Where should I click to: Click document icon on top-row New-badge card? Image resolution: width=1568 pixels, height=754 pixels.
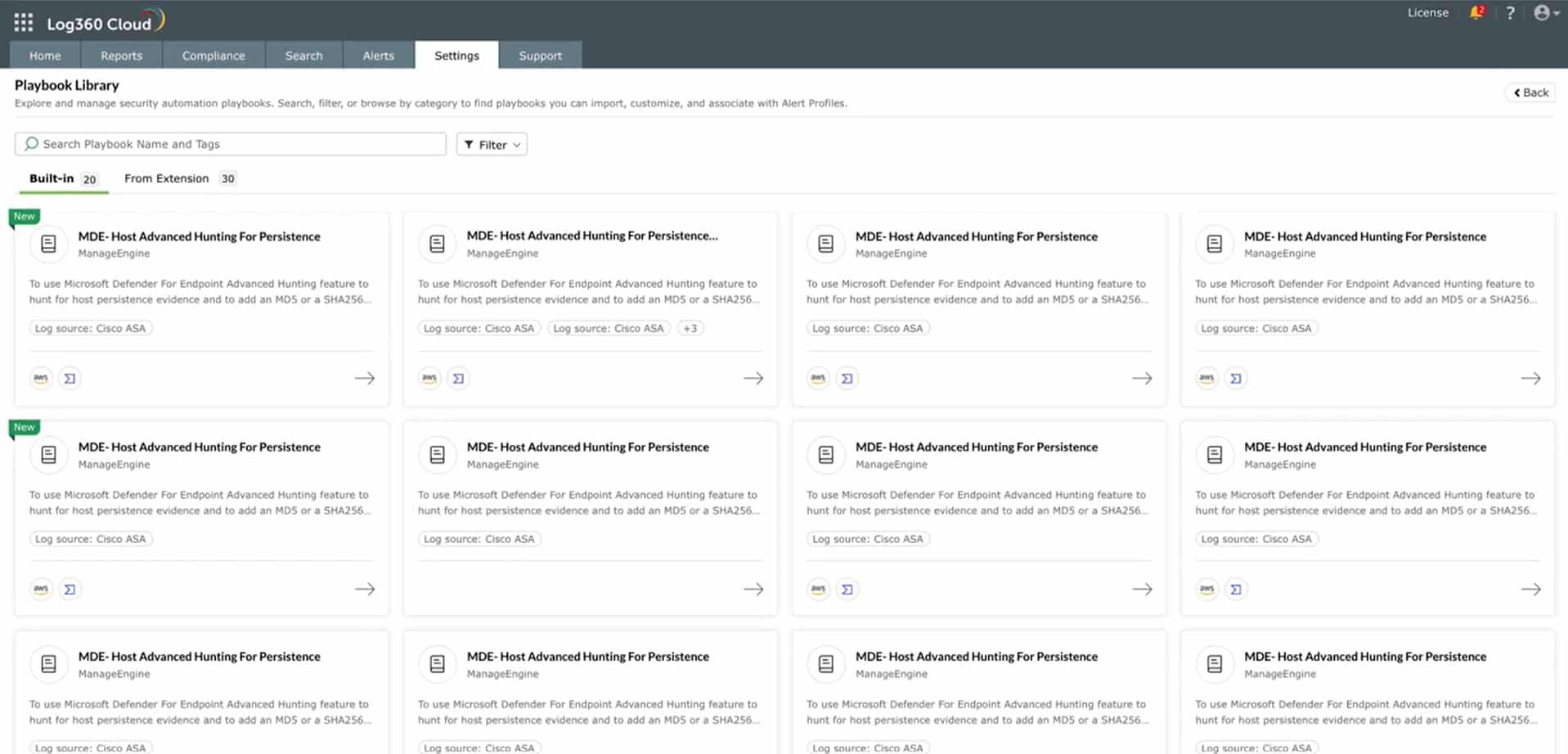coord(48,244)
